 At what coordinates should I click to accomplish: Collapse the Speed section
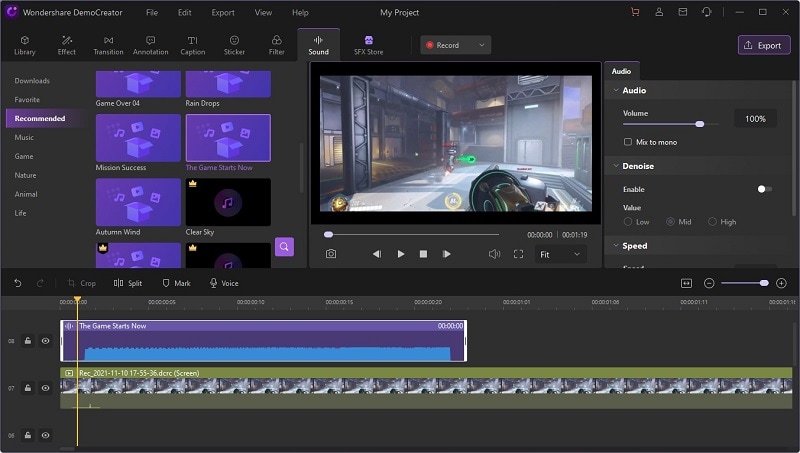pyautogui.click(x=615, y=246)
